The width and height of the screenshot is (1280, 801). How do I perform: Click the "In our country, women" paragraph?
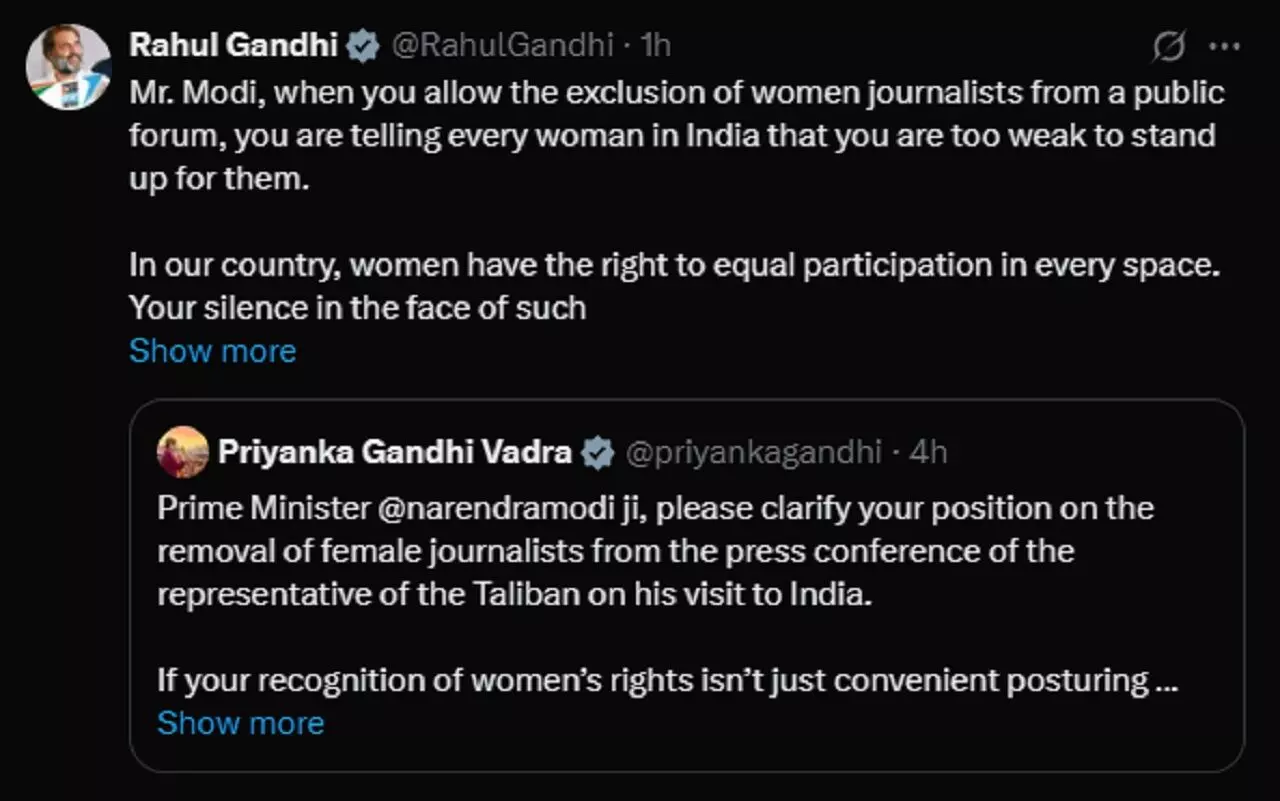click(677, 287)
